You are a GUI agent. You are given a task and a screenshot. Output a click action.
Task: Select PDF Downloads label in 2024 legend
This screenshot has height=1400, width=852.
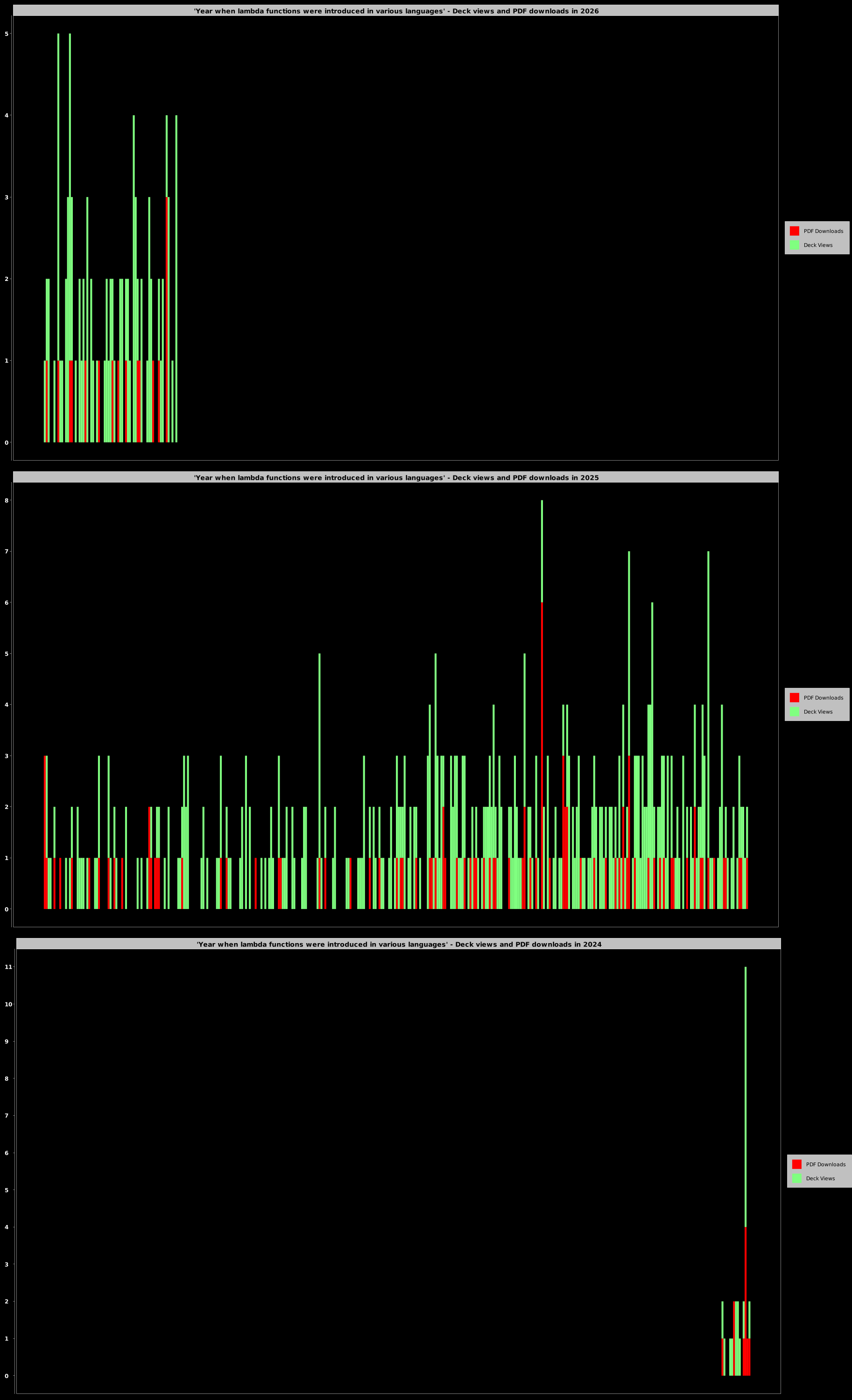point(825,1164)
